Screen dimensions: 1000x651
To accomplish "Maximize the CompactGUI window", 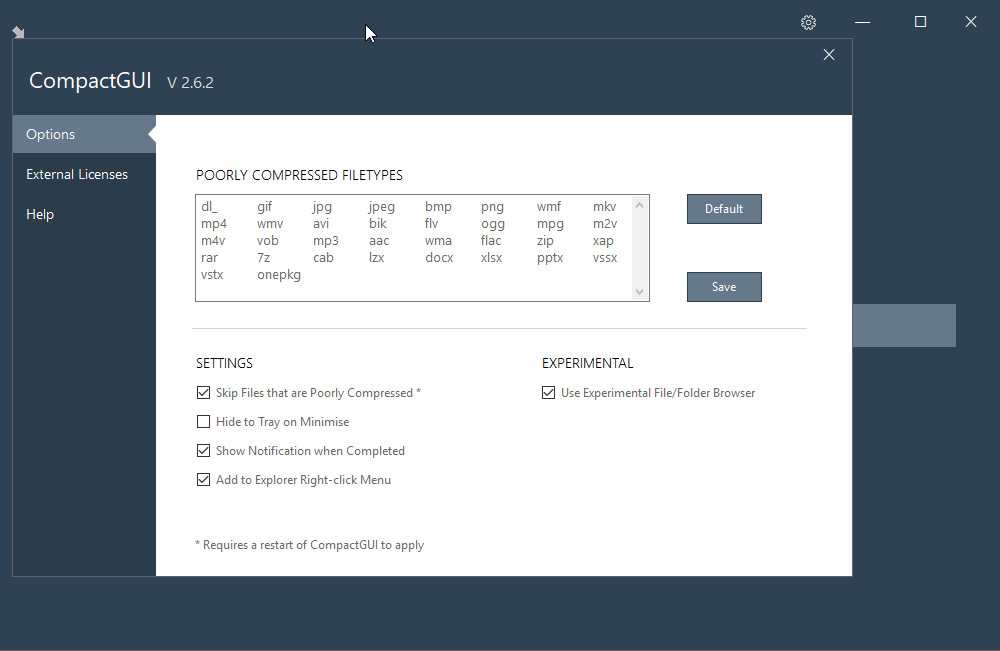I will coord(920,22).
